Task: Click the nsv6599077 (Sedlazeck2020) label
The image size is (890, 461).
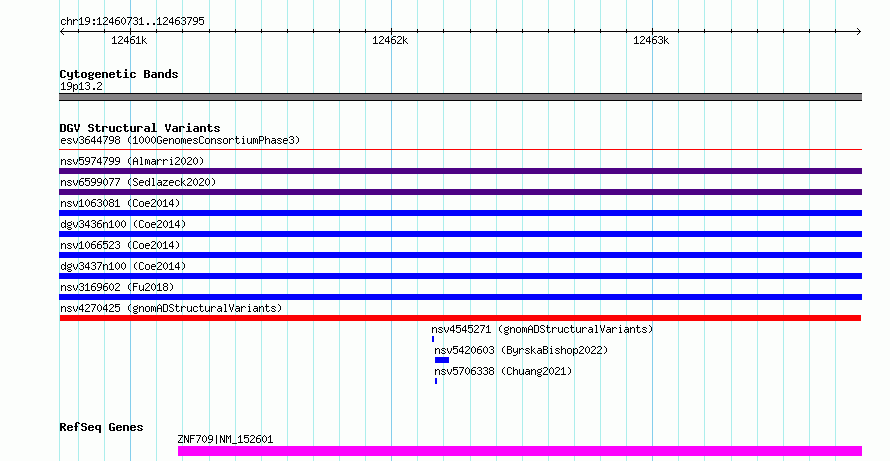Action: pos(138,182)
